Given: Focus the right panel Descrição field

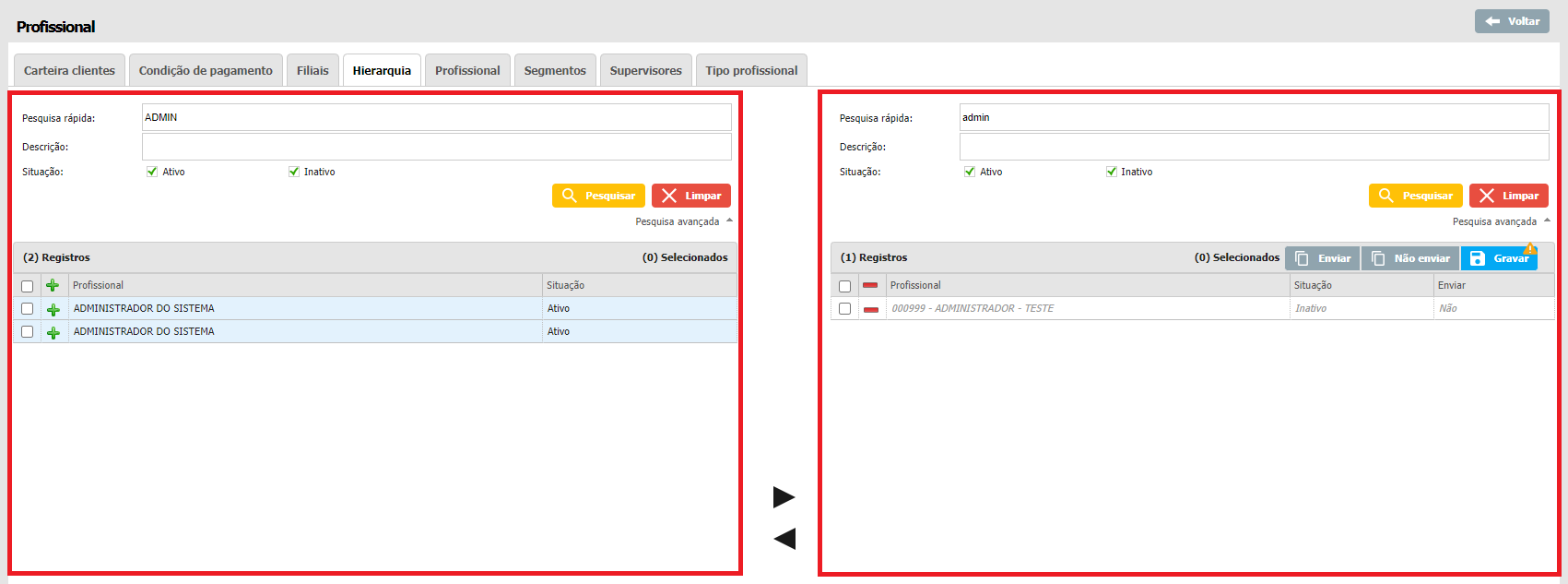Looking at the screenshot, I should click(1254, 147).
